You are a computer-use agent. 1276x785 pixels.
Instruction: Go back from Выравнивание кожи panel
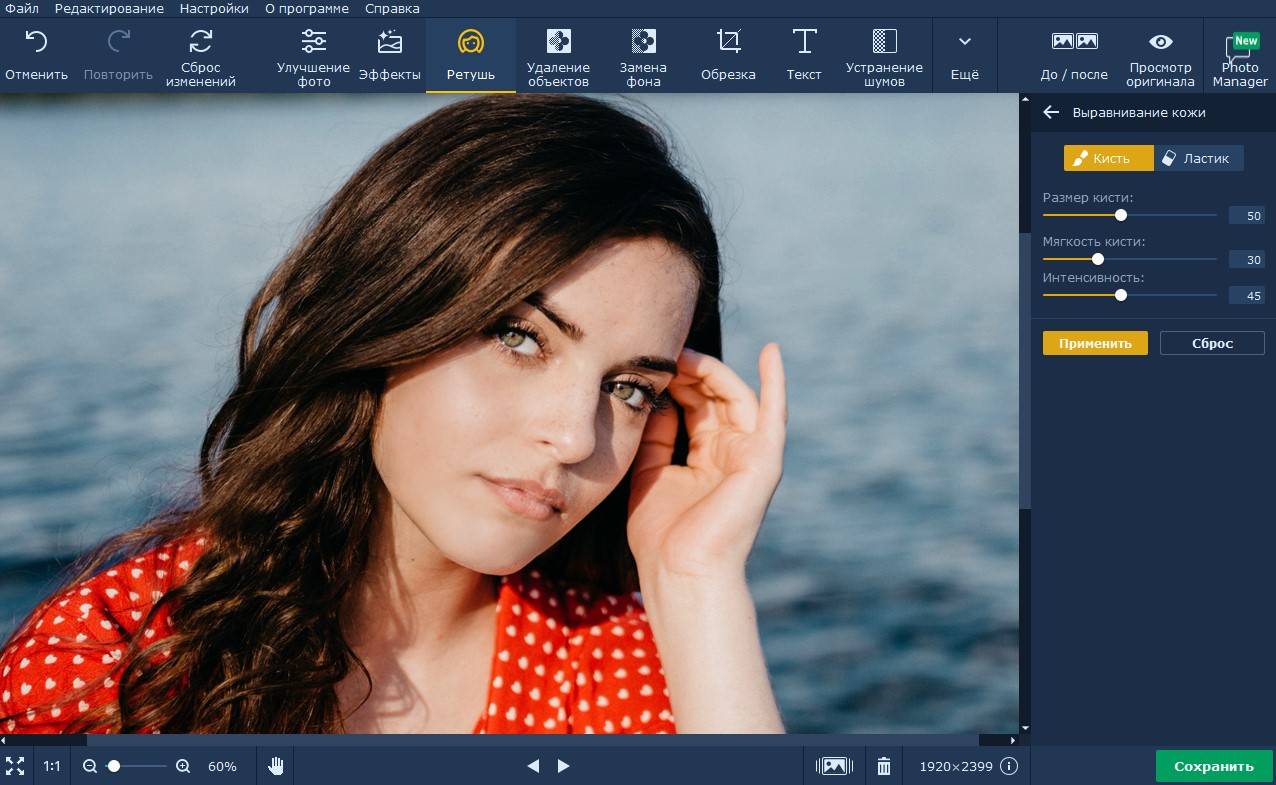1051,112
